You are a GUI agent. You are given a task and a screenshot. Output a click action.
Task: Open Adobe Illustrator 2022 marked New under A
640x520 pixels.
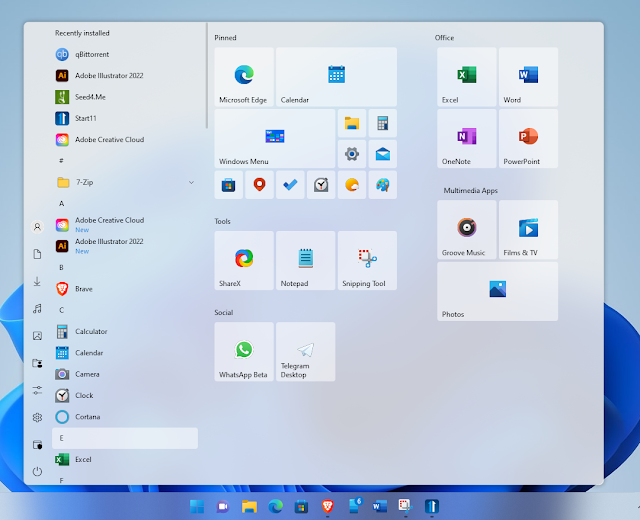(x=125, y=246)
